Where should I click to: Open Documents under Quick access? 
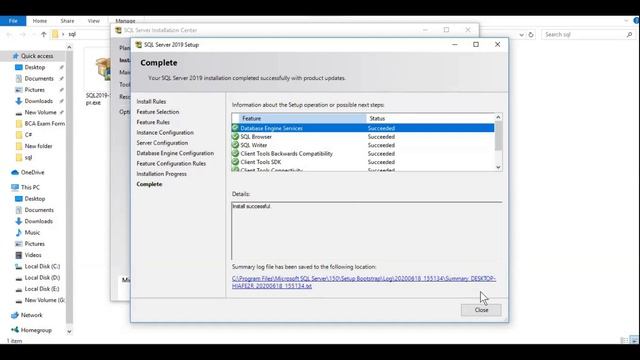point(38,78)
